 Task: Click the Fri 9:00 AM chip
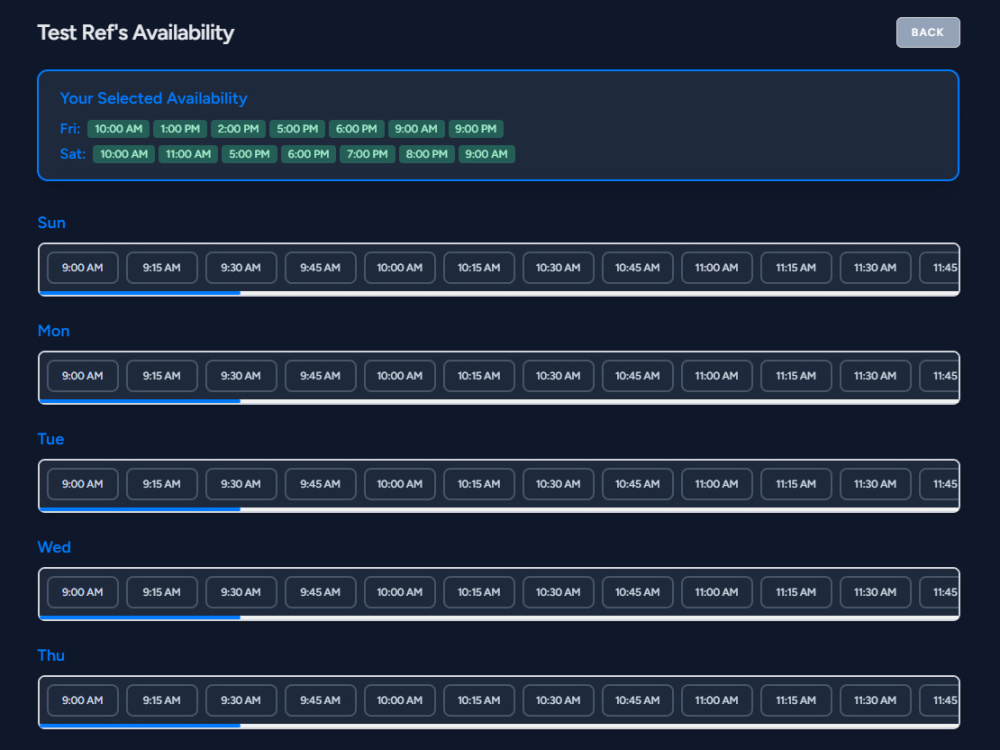(416, 129)
